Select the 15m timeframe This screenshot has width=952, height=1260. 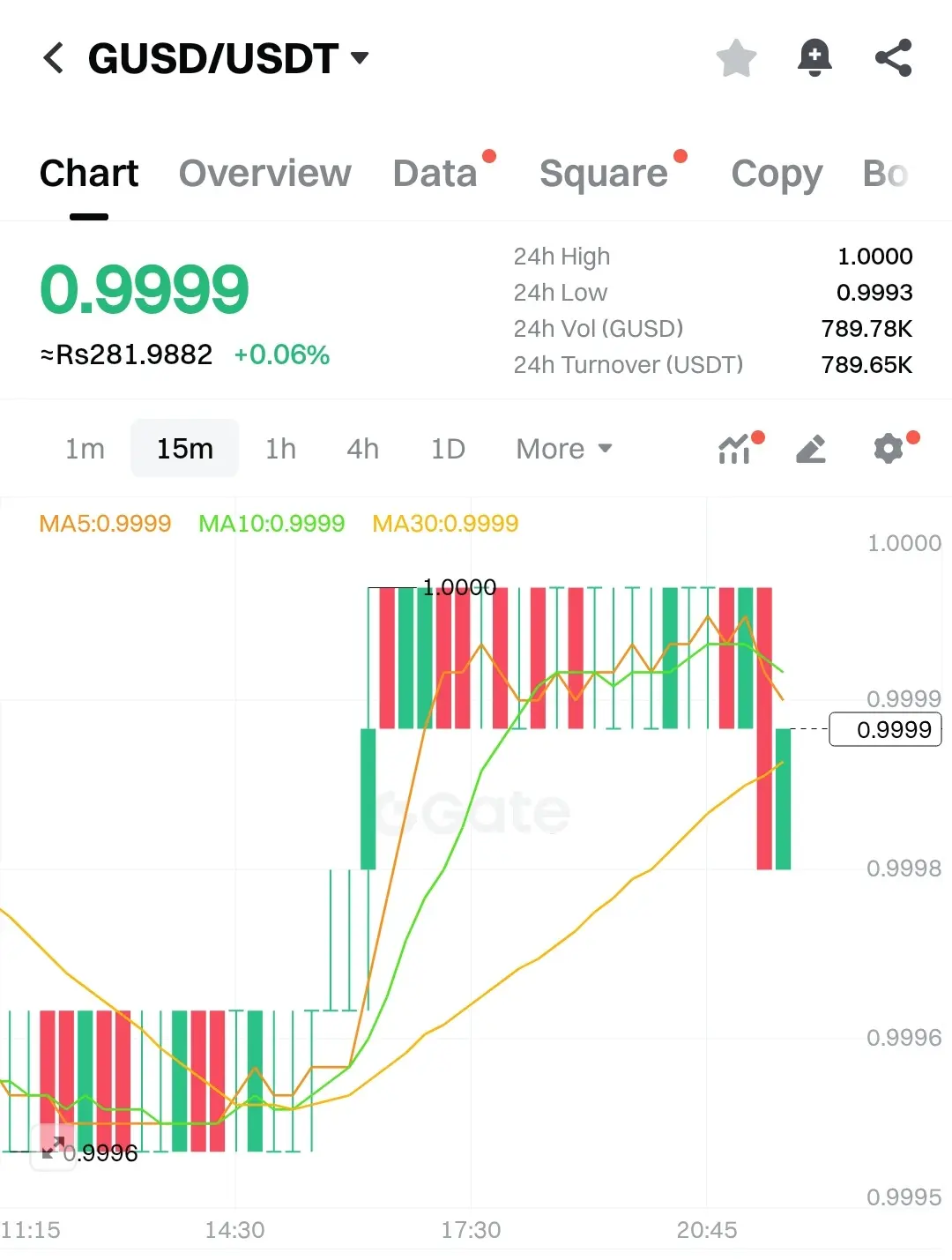pos(185,449)
